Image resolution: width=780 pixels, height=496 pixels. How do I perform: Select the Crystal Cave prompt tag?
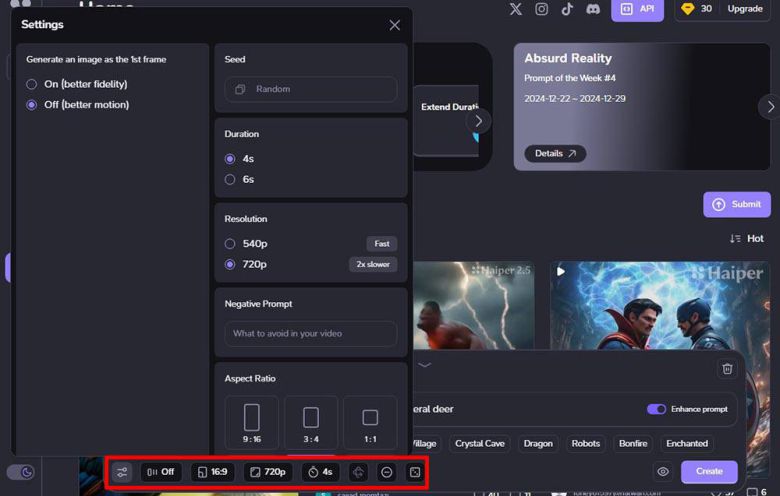coord(480,443)
